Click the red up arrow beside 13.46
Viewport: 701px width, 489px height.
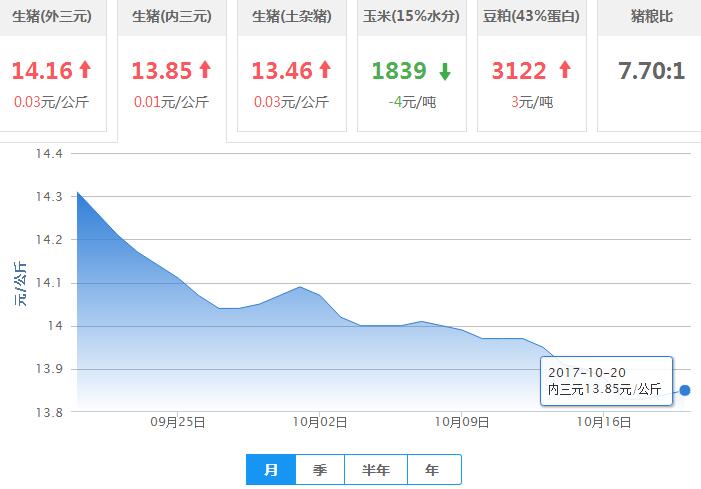click(325, 70)
